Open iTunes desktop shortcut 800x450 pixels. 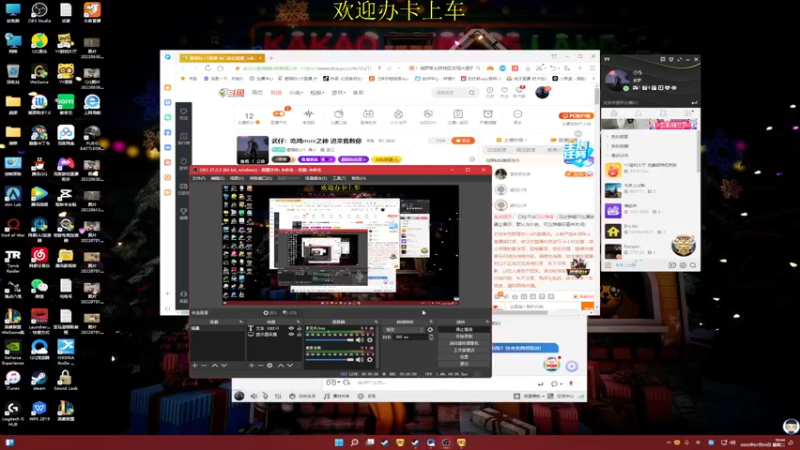(x=13, y=380)
